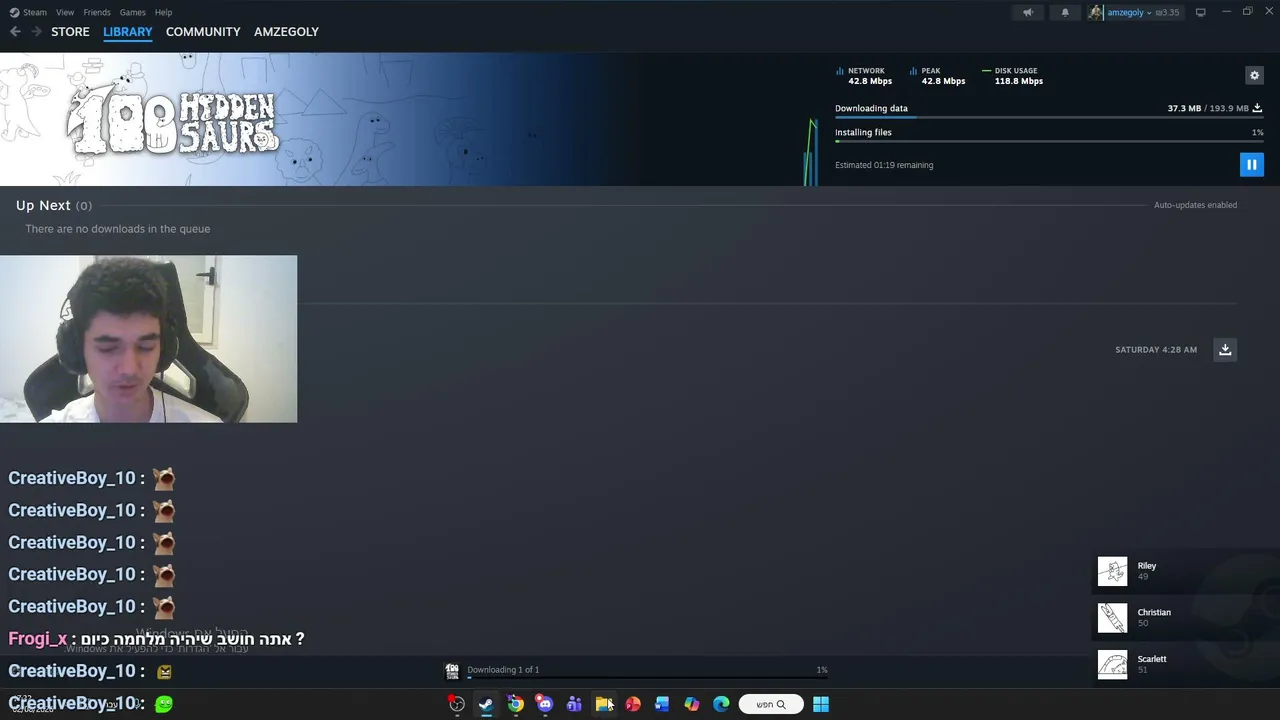Open Google Chrome from the taskbar
This screenshot has width=1280, height=720.
[515, 704]
